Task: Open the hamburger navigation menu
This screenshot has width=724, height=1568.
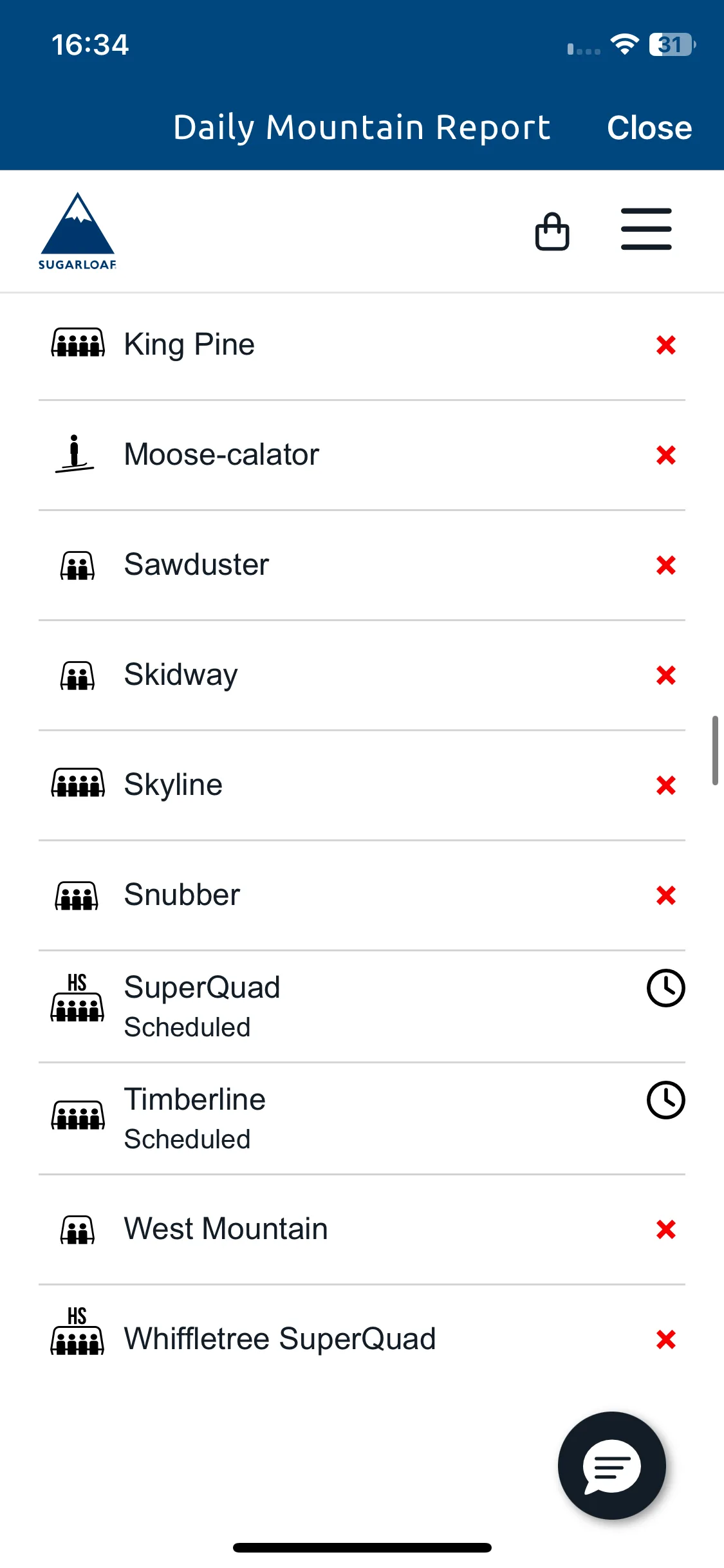Action: tap(646, 229)
